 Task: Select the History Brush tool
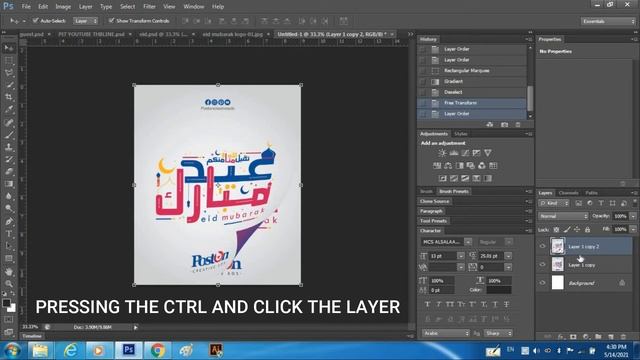[9, 159]
